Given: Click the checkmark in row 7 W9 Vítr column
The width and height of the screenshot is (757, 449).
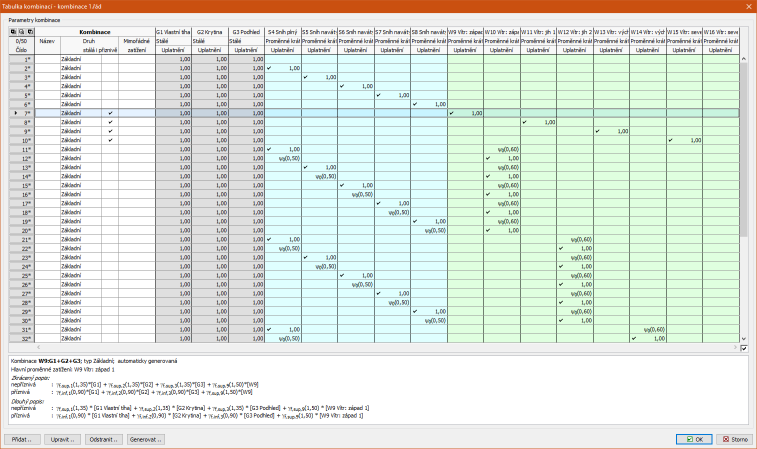Looking at the screenshot, I should click(452, 113).
